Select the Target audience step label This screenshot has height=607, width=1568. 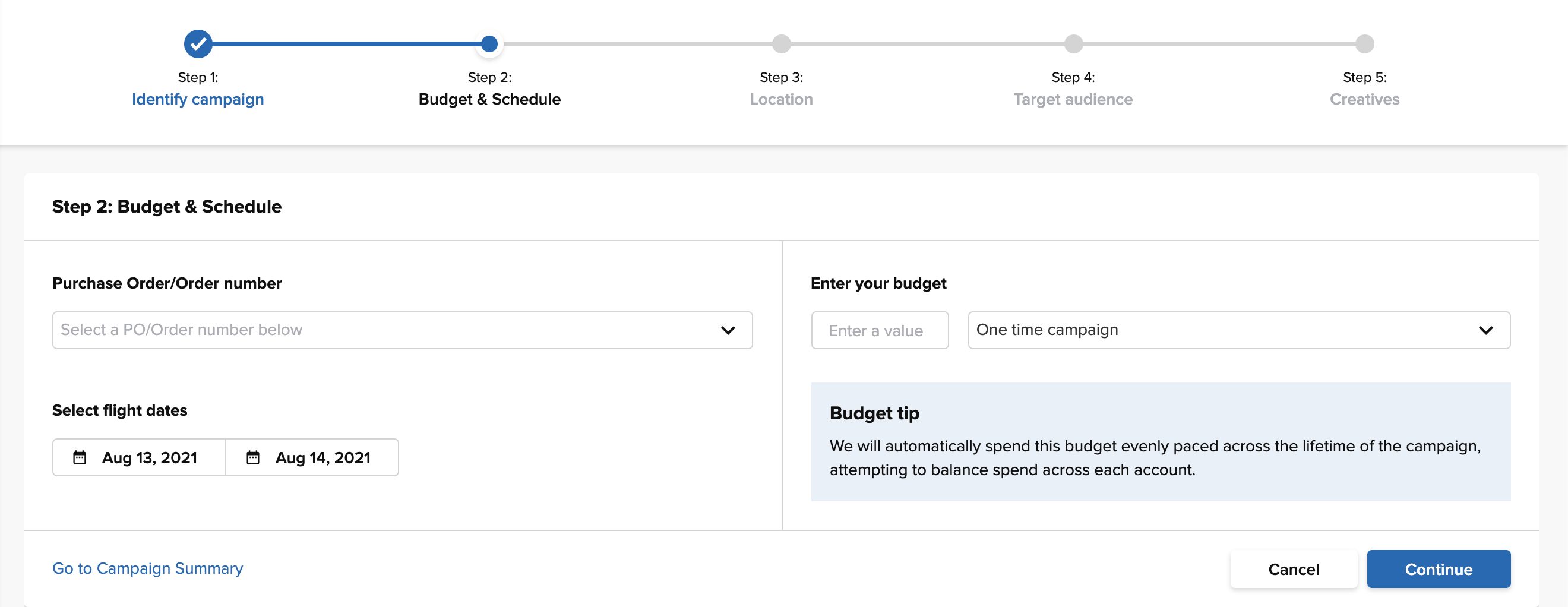(x=1073, y=99)
